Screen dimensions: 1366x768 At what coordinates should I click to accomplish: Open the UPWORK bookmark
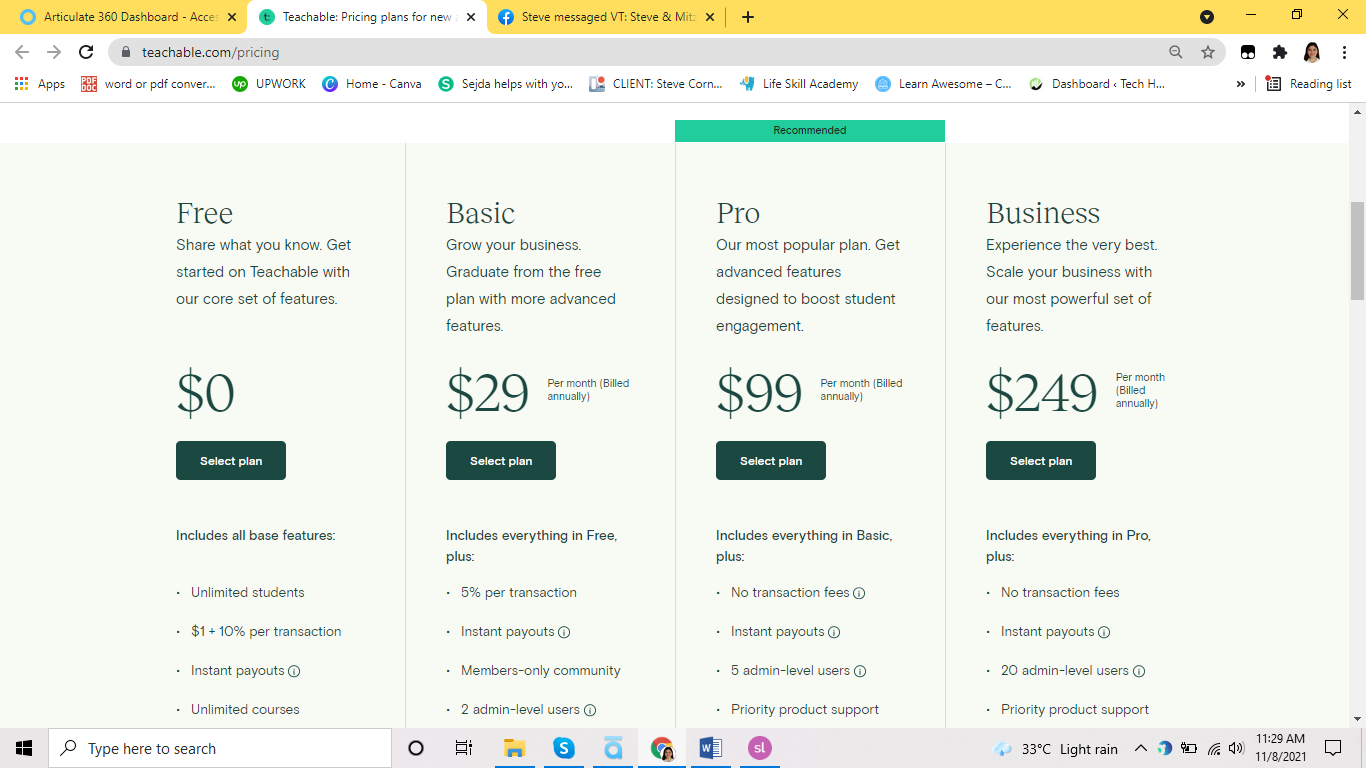click(x=269, y=84)
